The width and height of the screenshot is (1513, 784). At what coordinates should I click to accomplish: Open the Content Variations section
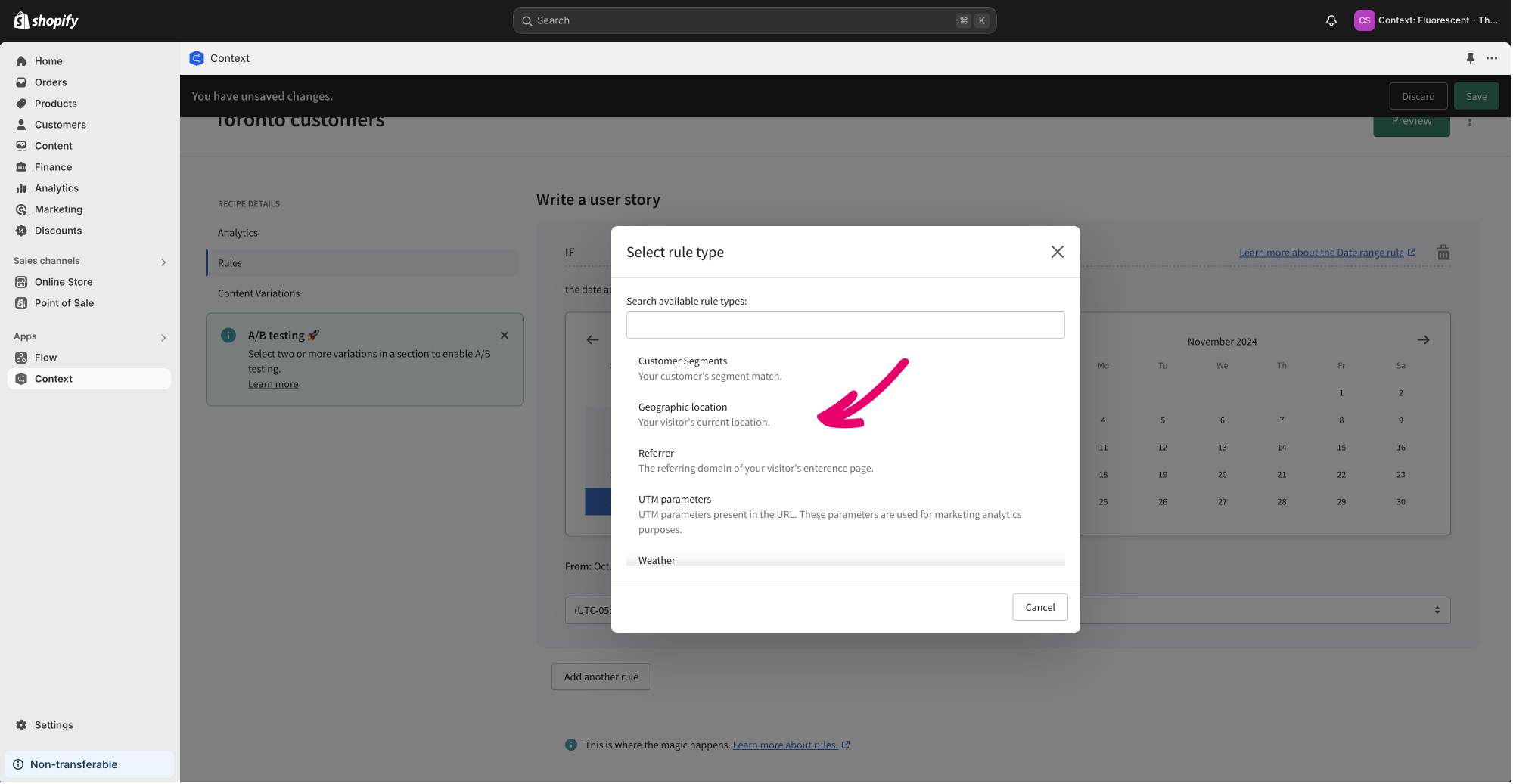pos(259,293)
